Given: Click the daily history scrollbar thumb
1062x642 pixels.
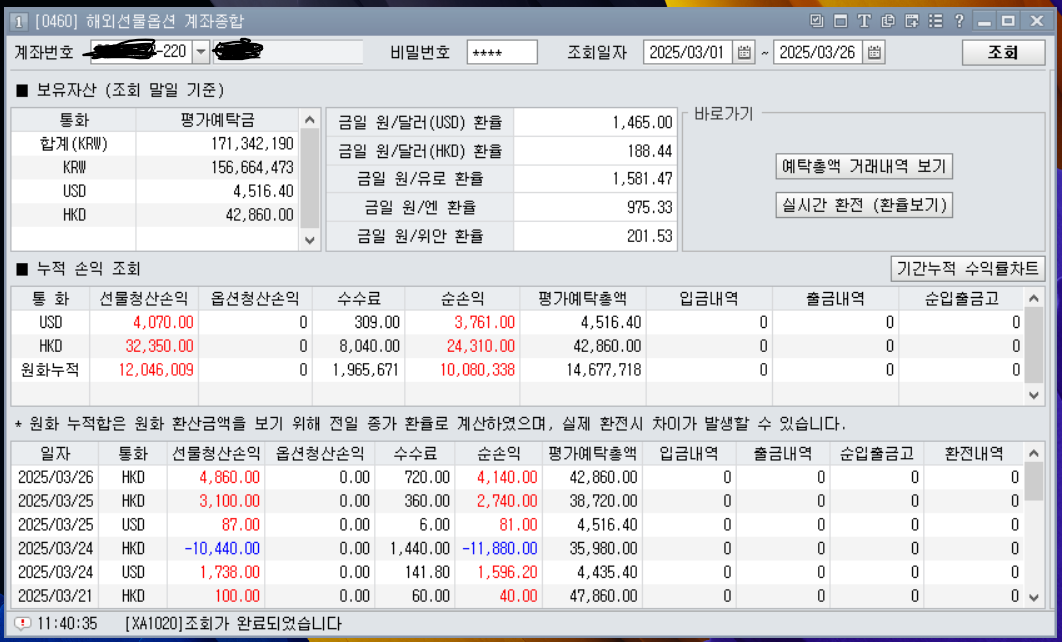Looking at the screenshot, I should 1034,482.
